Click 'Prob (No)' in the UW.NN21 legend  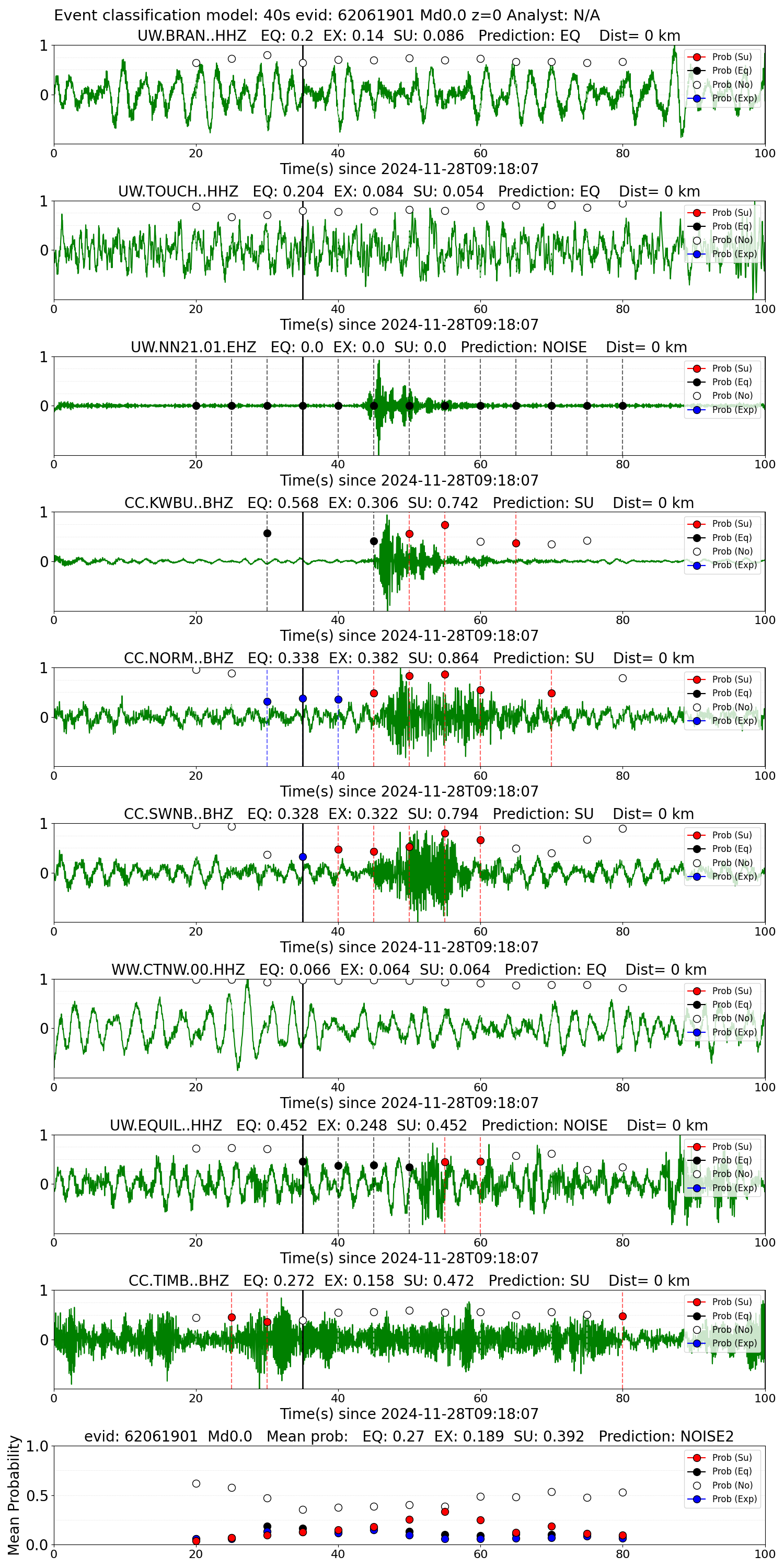pos(732,396)
